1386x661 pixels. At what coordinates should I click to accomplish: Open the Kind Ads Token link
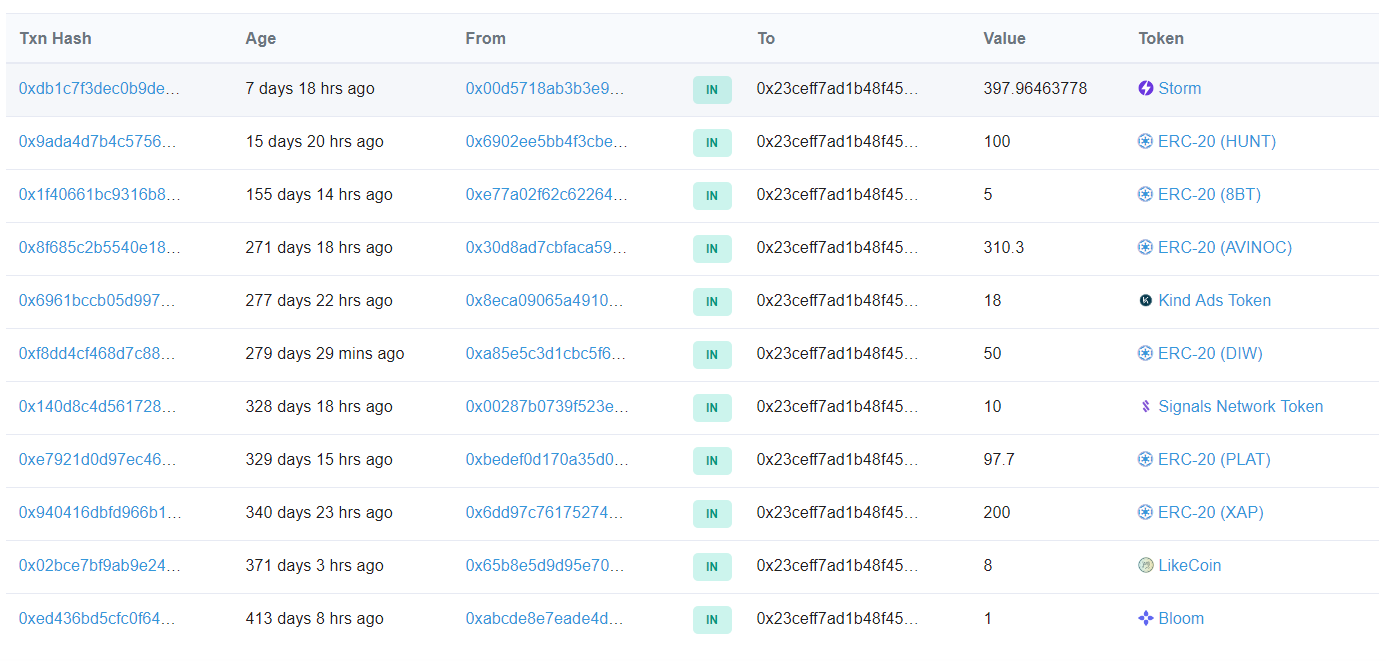[x=1215, y=300]
